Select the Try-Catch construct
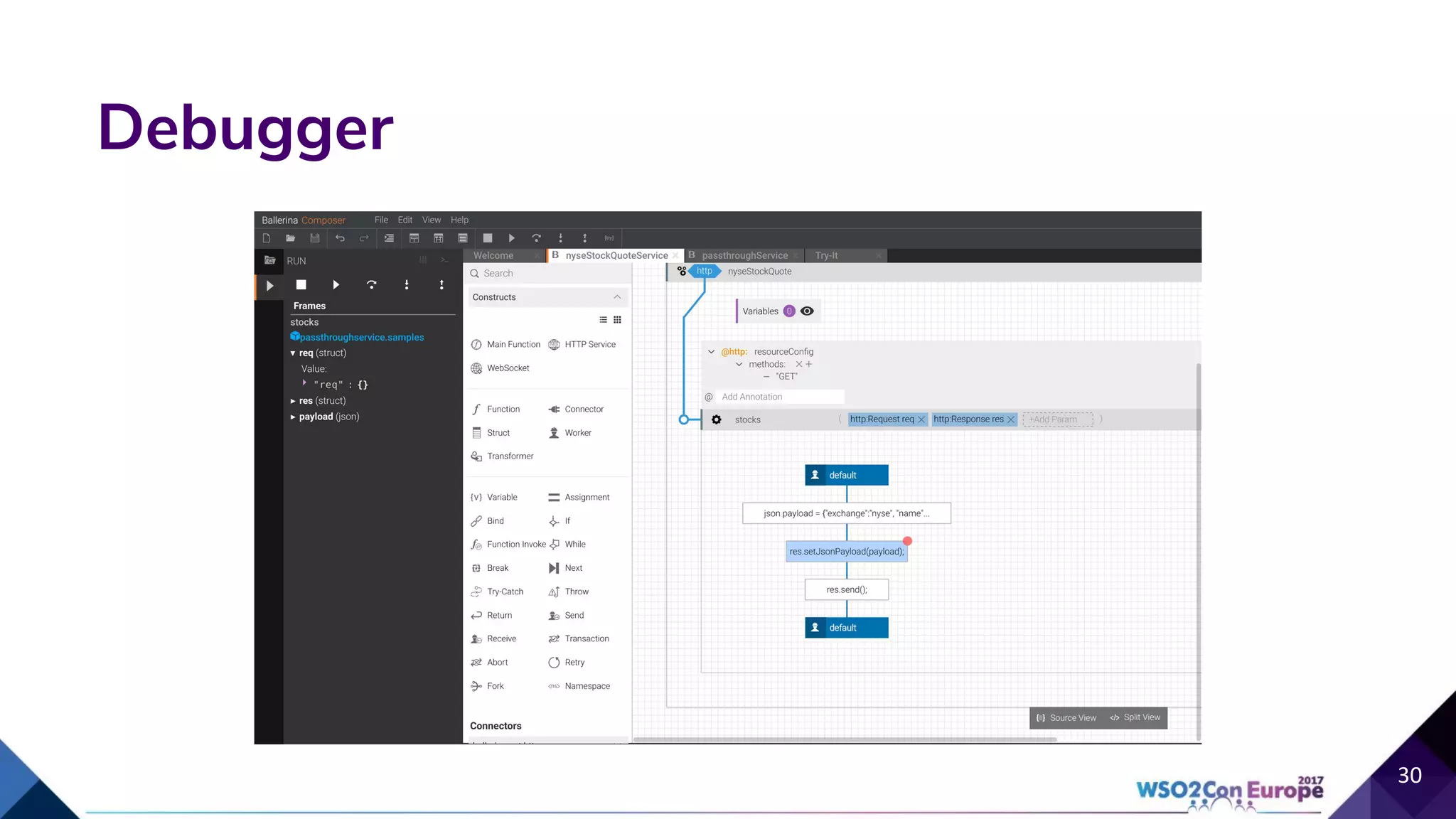This screenshot has height=819, width=1456. coord(497,591)
